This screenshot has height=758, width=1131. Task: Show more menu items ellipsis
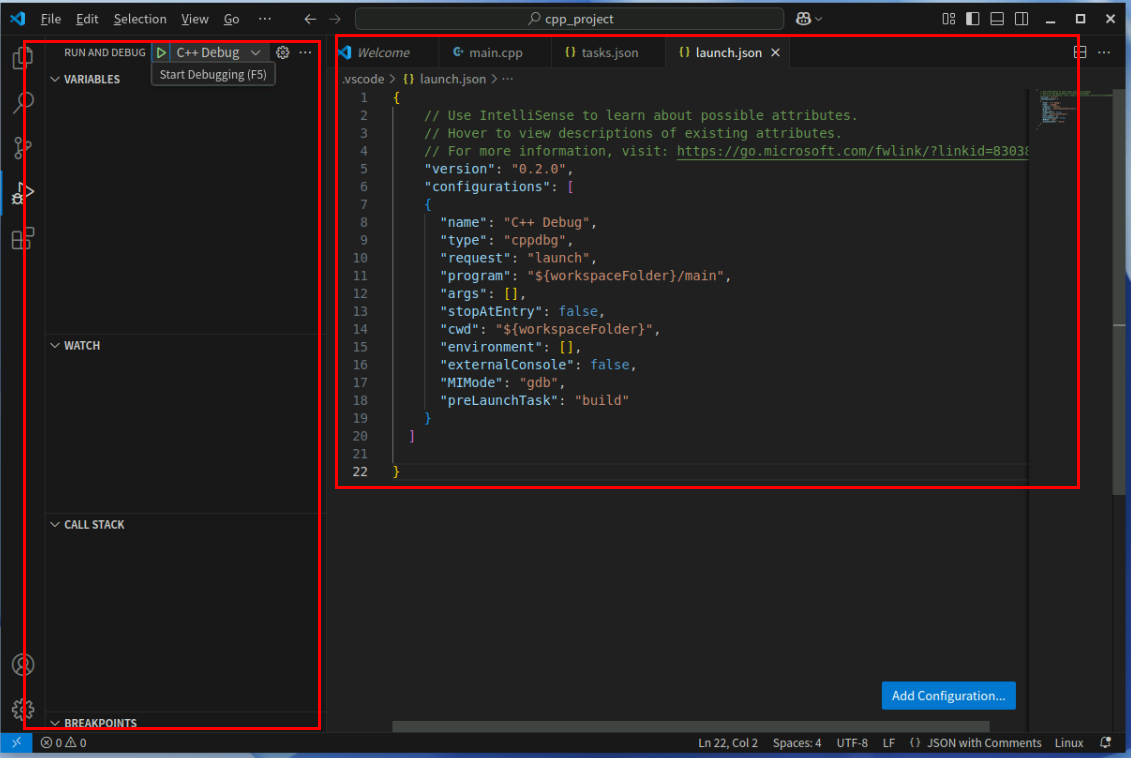pos(265,19)
